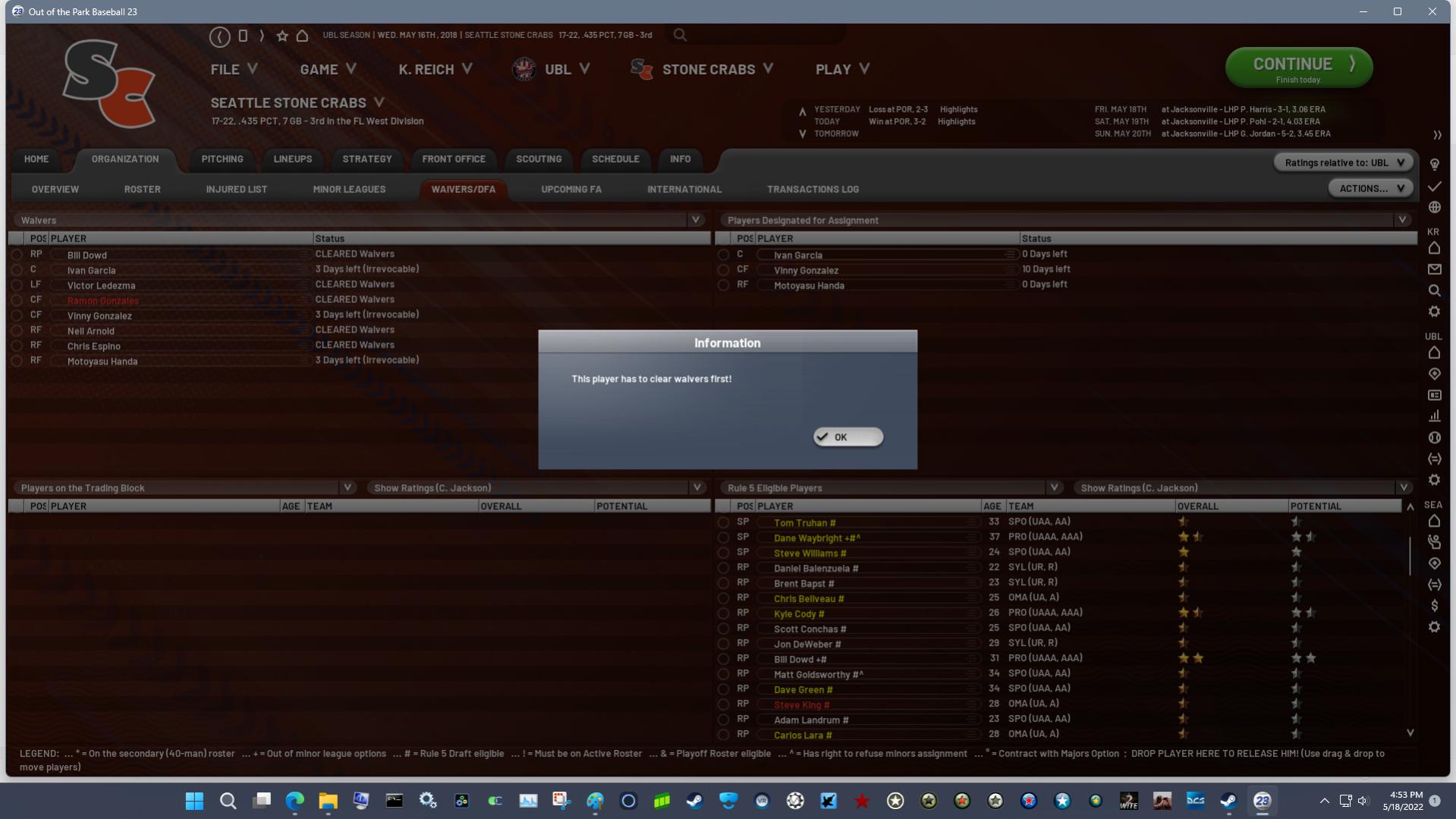This screenshot has width=1456, height=819.
Task: Bookmark this screen with the star icon
Action: point(282,36)
